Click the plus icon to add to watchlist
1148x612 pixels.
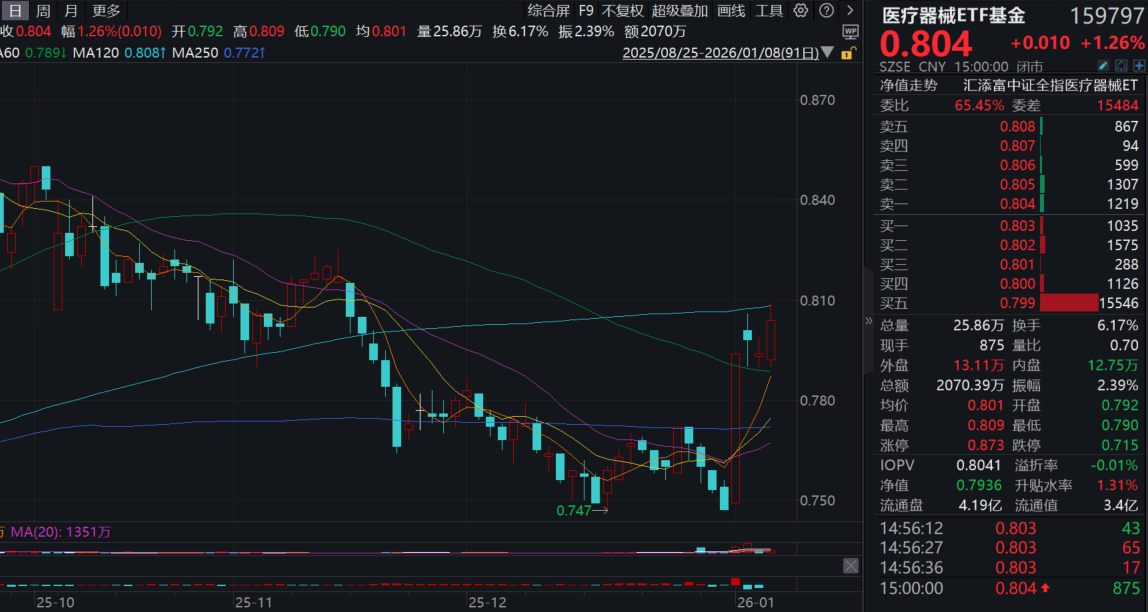(1139, 66)
